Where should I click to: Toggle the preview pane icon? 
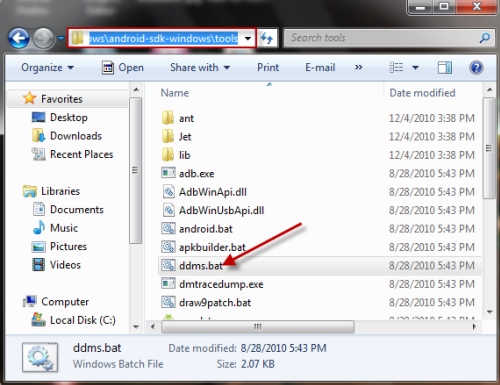pyautogui.click(x=445, y=68)
